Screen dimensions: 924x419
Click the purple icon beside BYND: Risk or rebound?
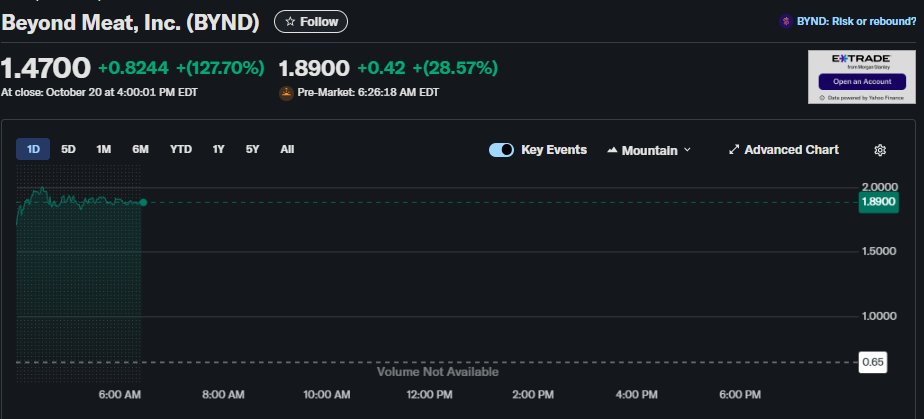(785, 22)
